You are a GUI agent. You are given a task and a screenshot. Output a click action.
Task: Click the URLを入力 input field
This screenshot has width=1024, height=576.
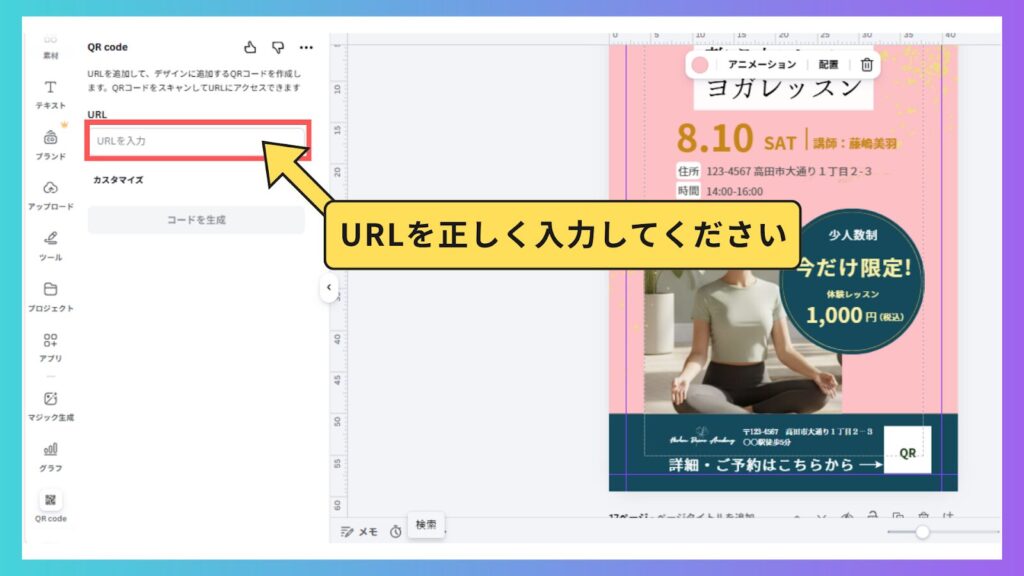tap(196, 141)
